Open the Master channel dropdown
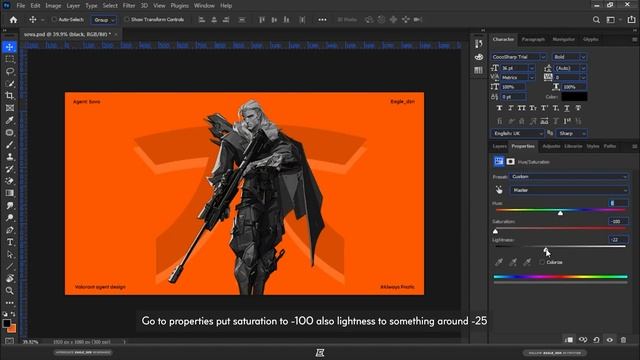This screenshot has height=360, width=640. point(569,190)
